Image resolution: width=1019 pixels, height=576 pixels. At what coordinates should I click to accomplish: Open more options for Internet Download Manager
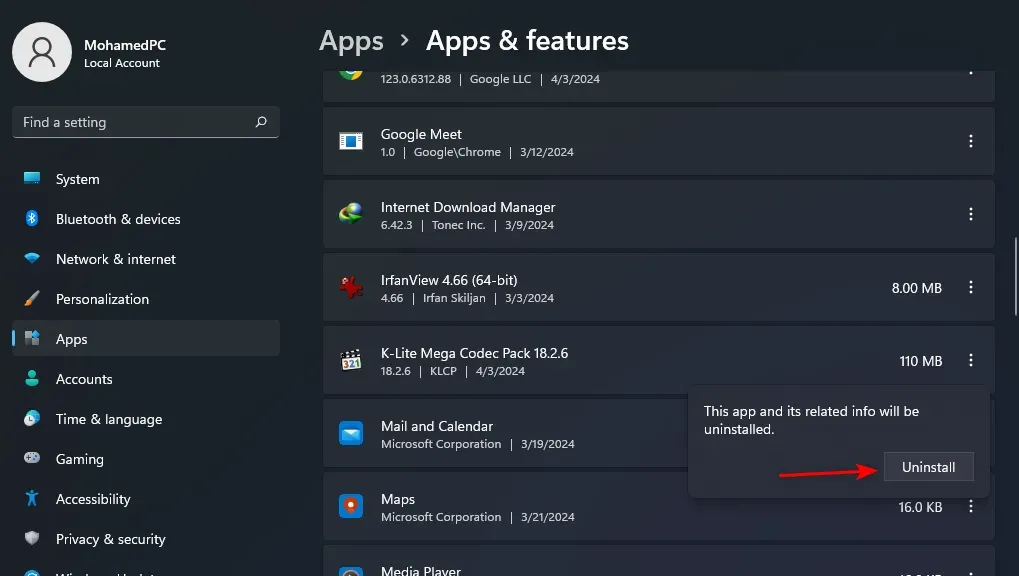[971, 214]
